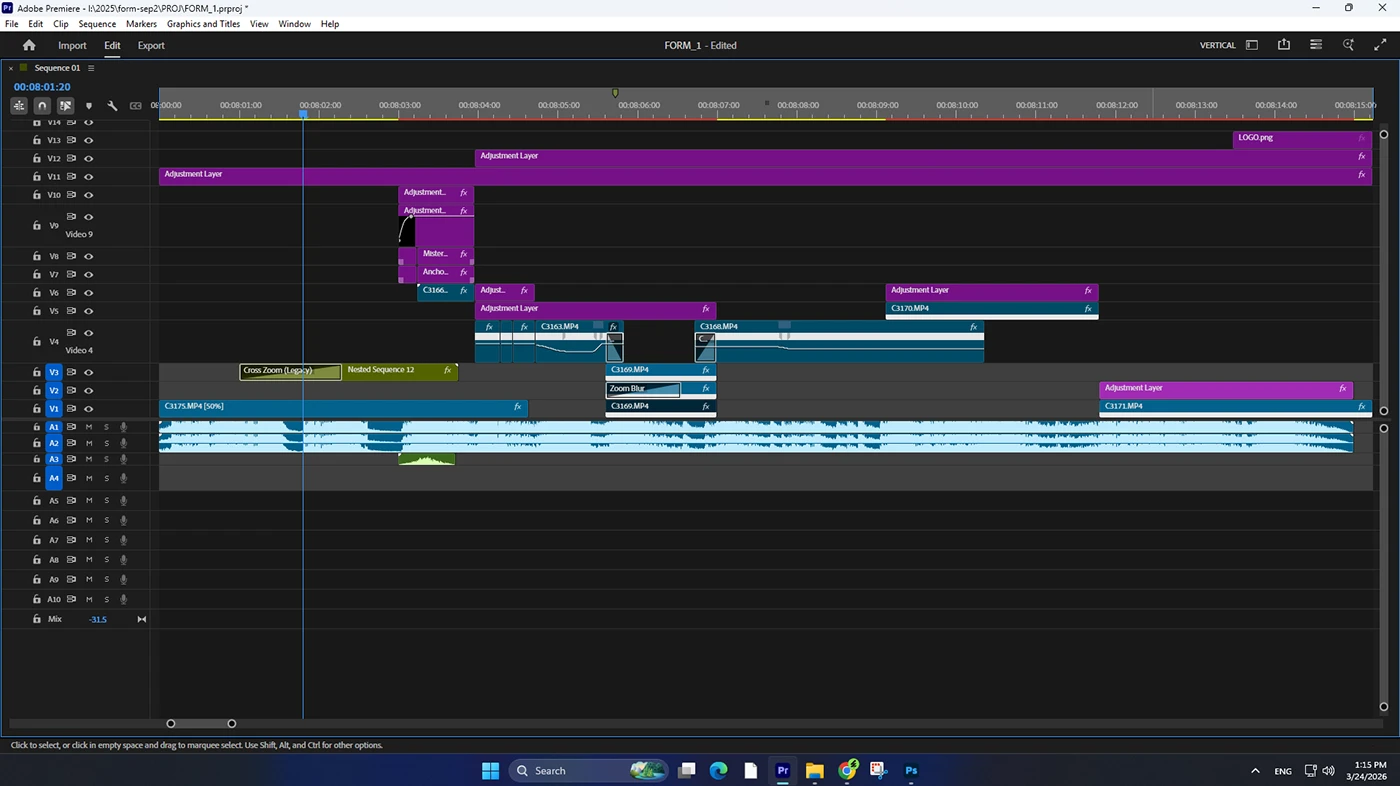Open the Markers menu

(141, 24)
